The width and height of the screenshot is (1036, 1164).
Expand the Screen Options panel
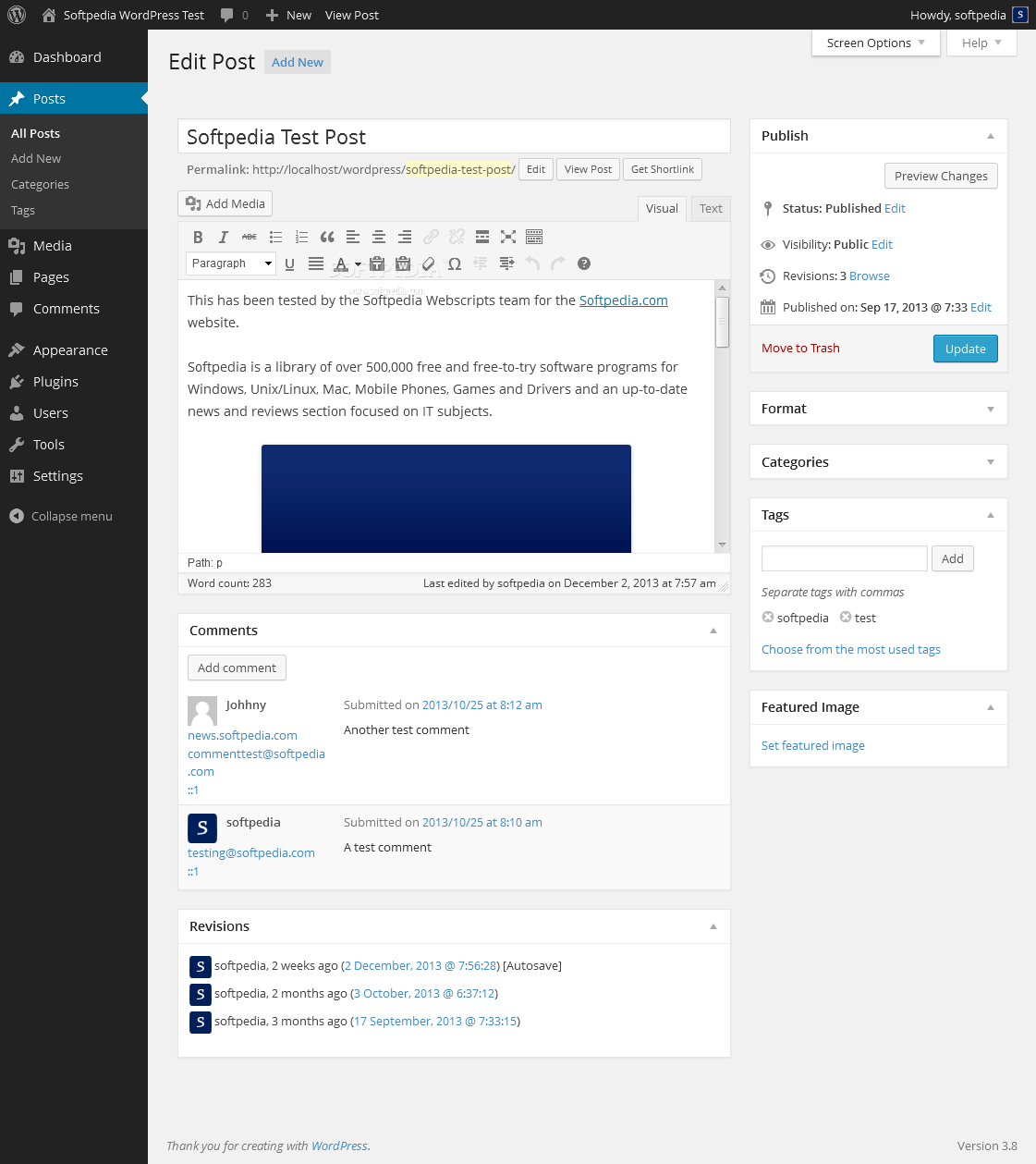[x=875, y=43]
